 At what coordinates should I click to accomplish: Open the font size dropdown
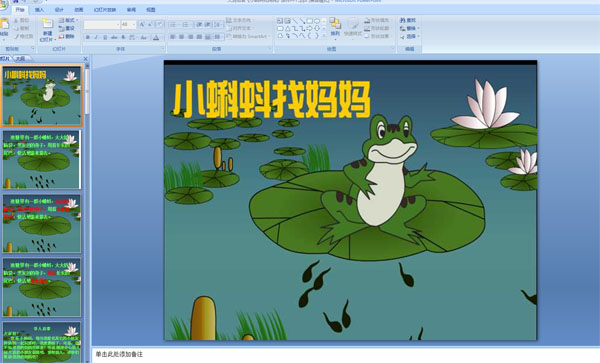(134, 24)
